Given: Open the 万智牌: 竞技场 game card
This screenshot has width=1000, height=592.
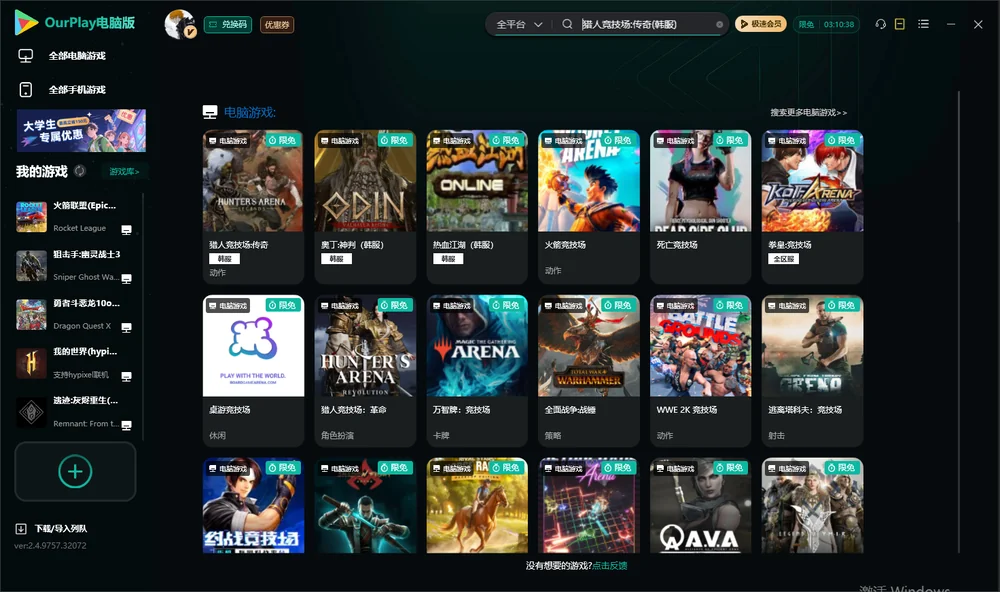Looking at the screenshot, I should click(x=477, y=371).
